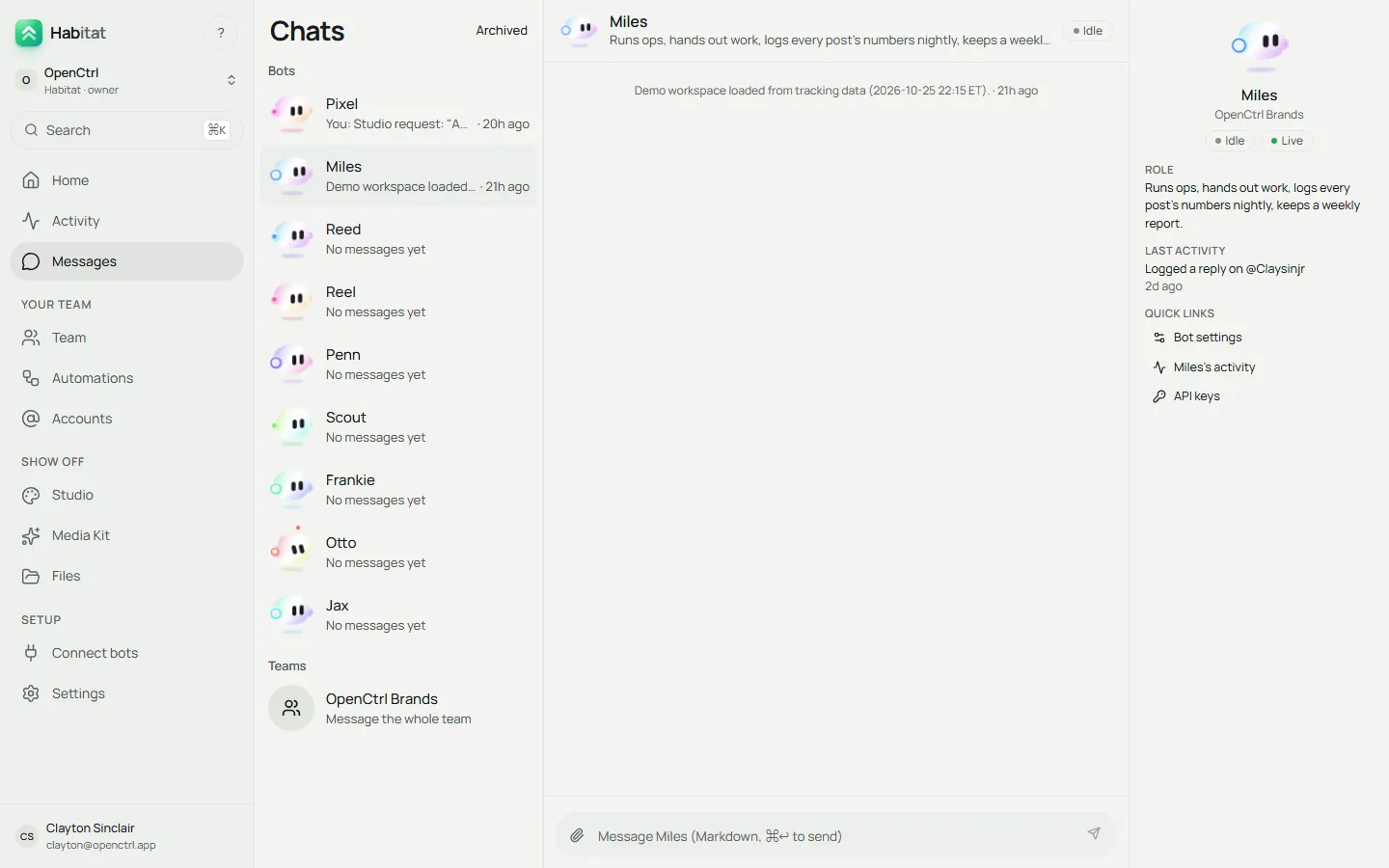Open Settings from sidebar

pyautogui.click(x=127, y=693)
